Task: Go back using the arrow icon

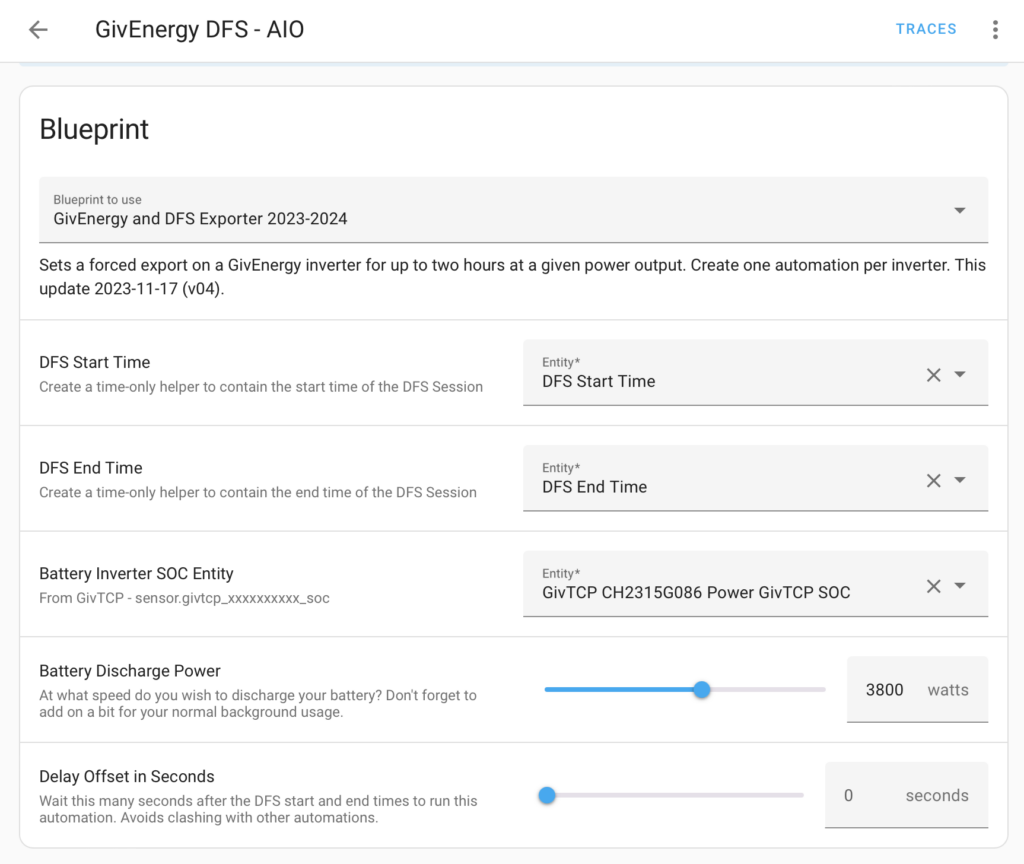Action: (x=39, y=29)
